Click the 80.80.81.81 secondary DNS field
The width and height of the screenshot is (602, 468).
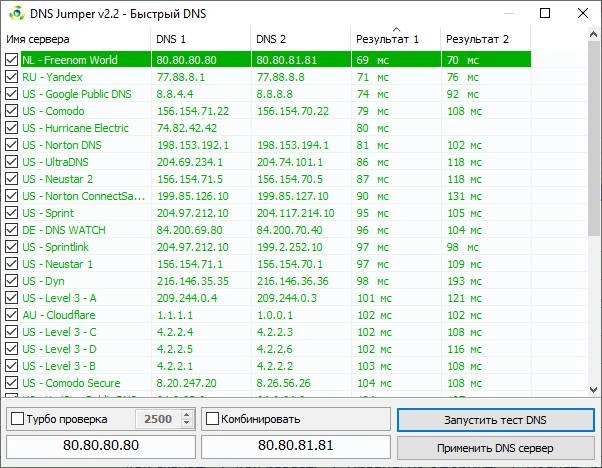tap(296, 445)
